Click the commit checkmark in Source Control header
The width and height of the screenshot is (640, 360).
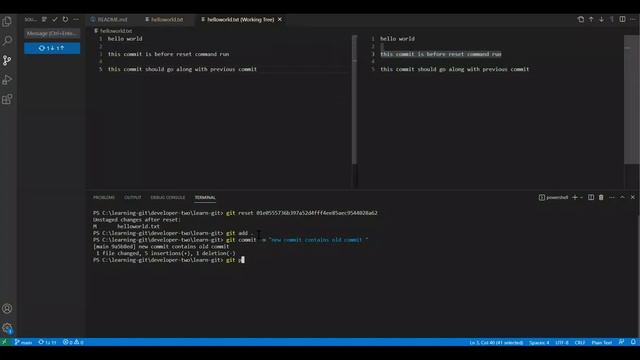point(55,19)
